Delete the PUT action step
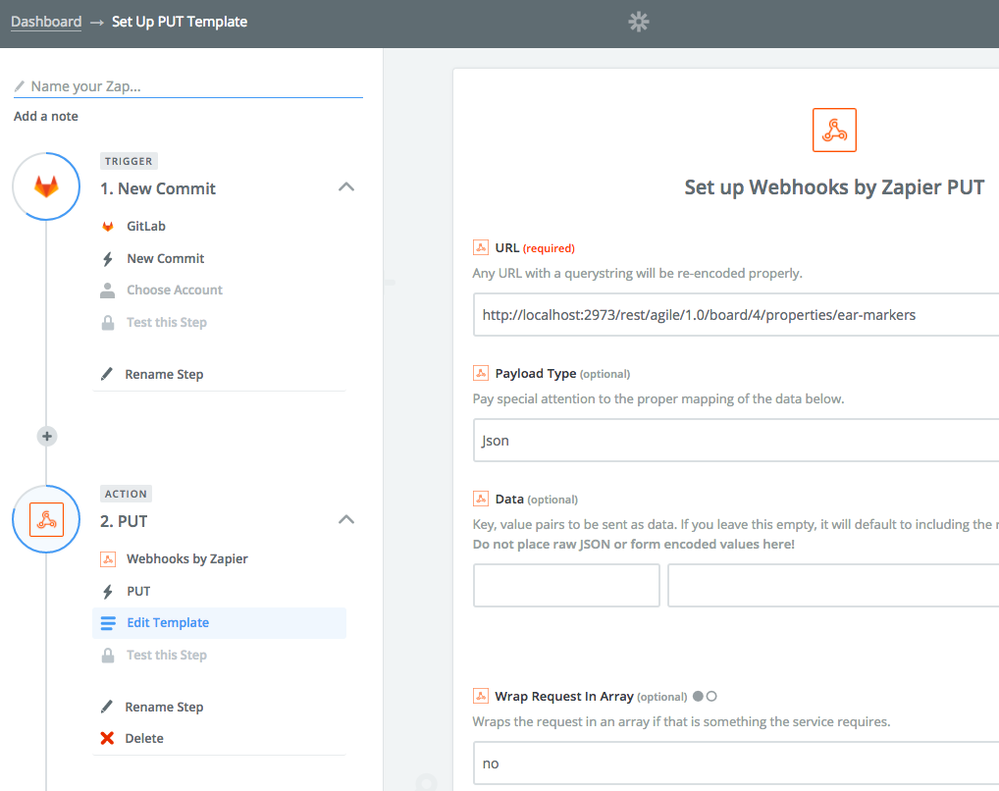 (144, 738)
